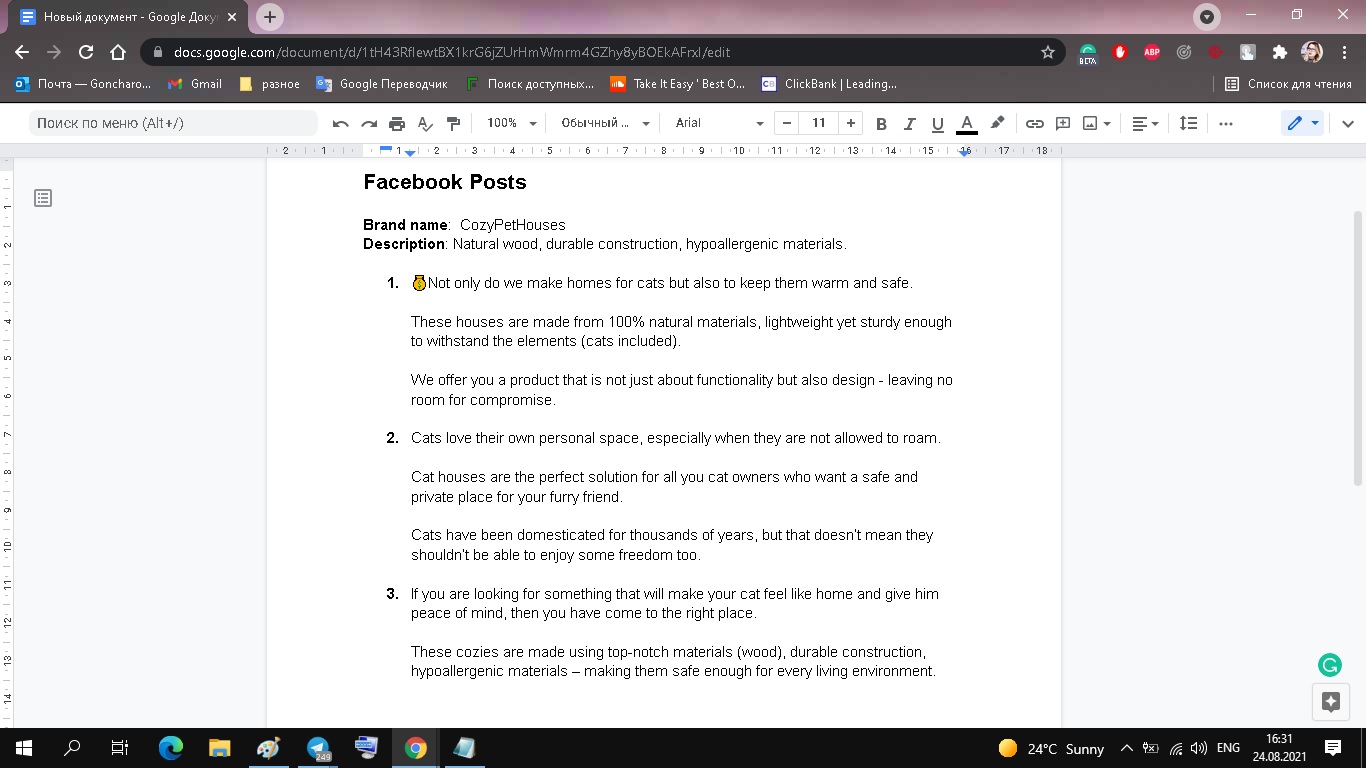Click the insert image icon

tap(1090, 123)
